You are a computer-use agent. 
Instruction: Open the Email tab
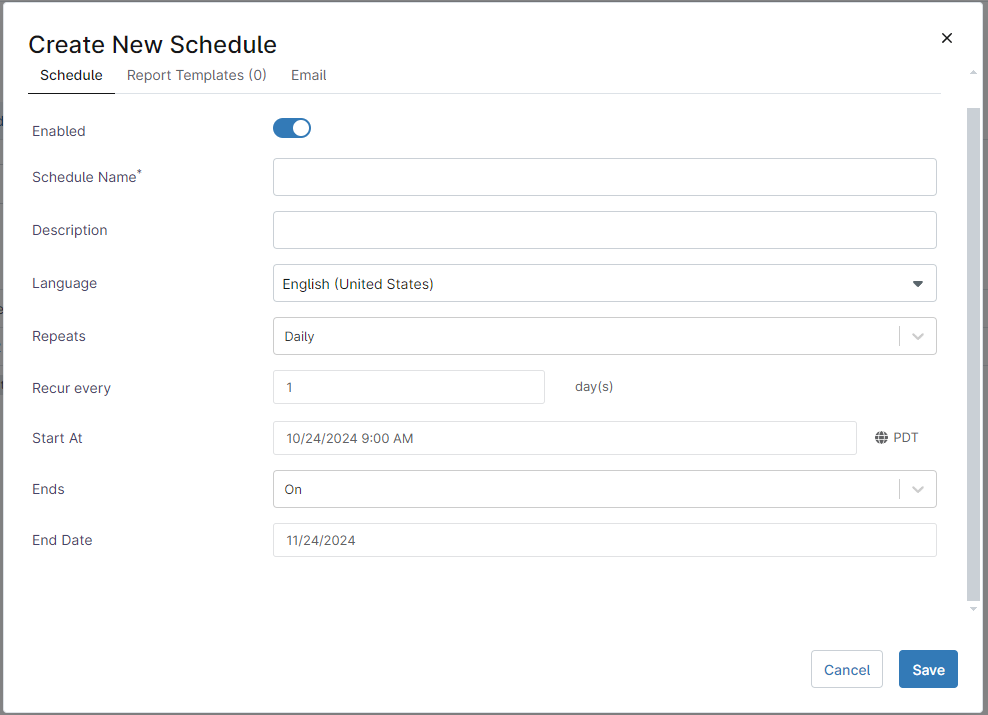pos(308,75)
